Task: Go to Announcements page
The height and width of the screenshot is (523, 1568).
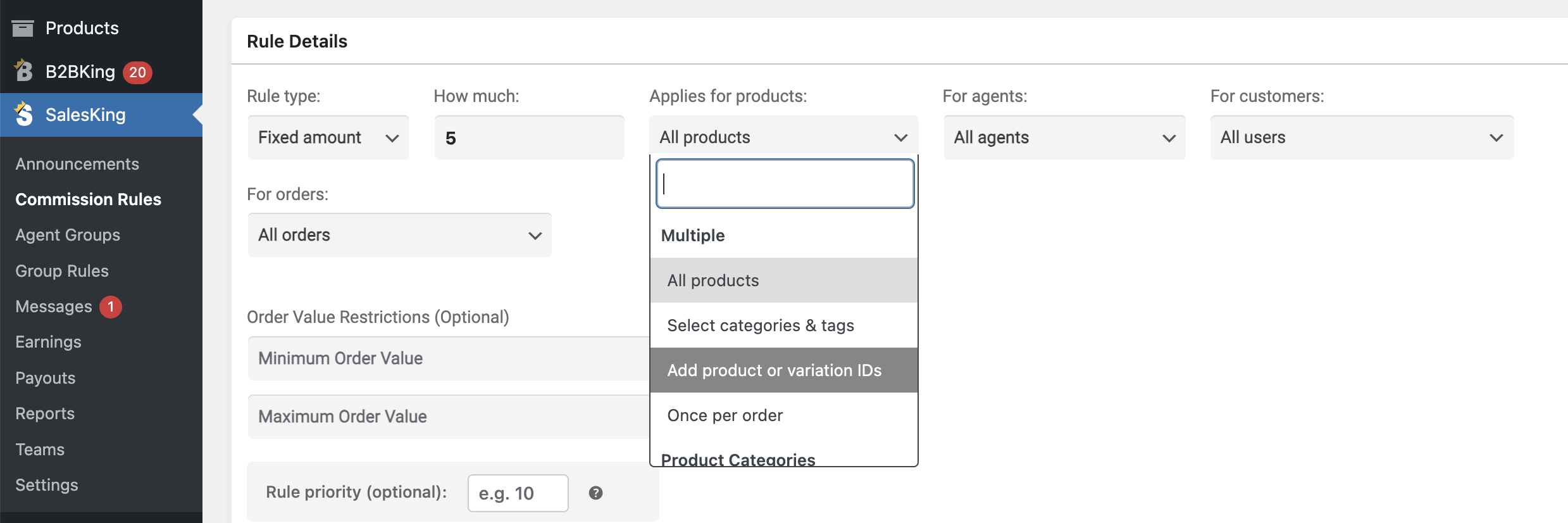Action: 77,164
